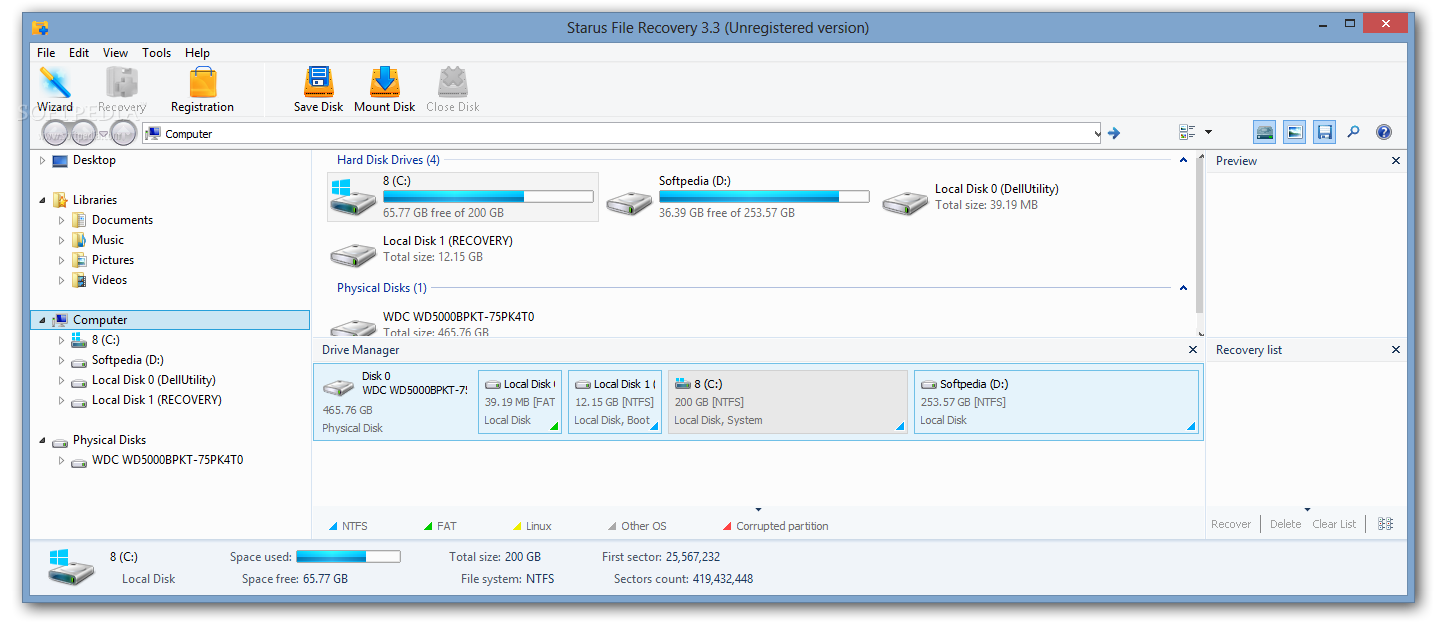
Task: Click the blue help question icon
Action: (1384, 132)
